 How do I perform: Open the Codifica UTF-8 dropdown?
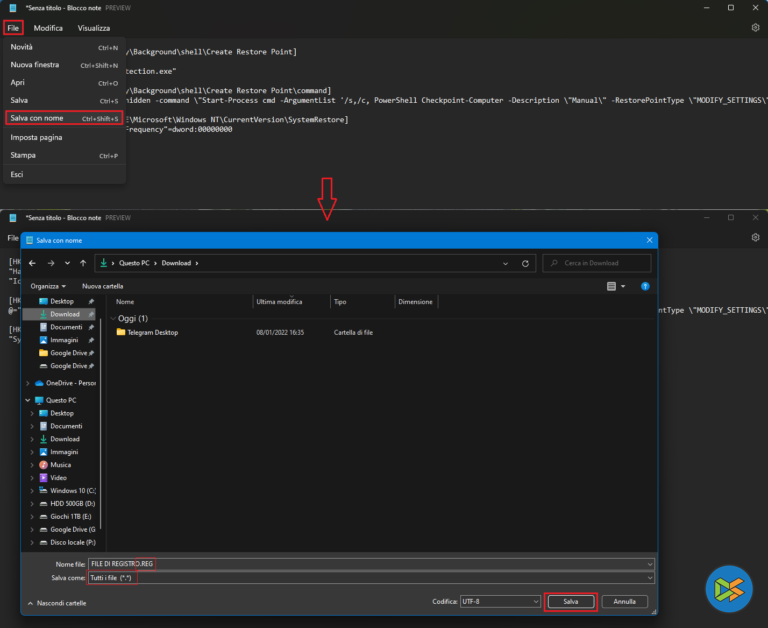(502, 602)
